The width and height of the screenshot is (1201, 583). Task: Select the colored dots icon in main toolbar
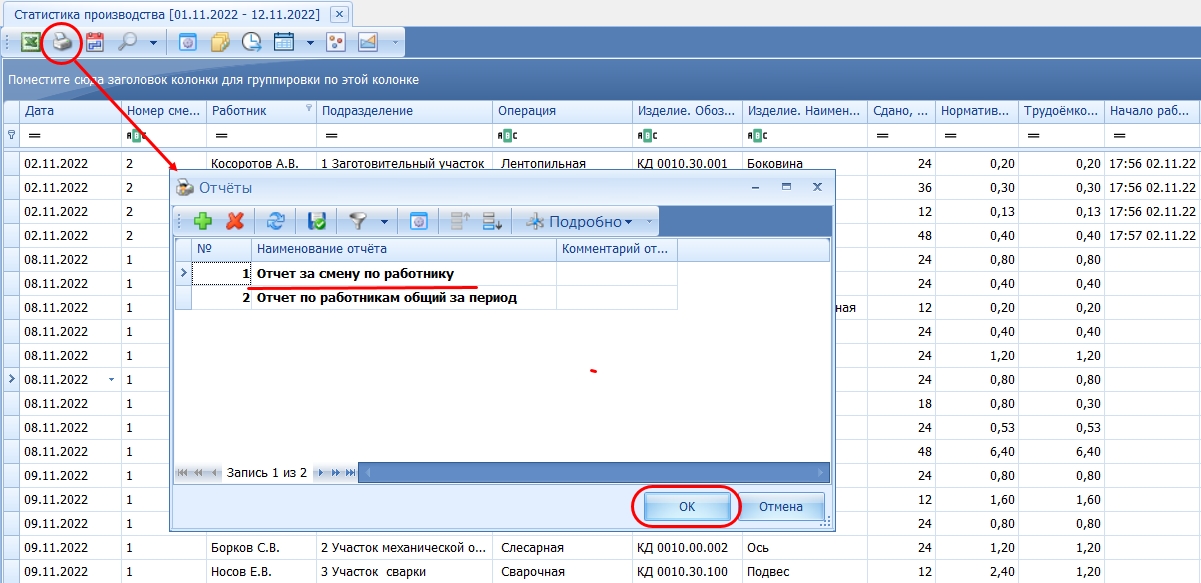[336, 42]
